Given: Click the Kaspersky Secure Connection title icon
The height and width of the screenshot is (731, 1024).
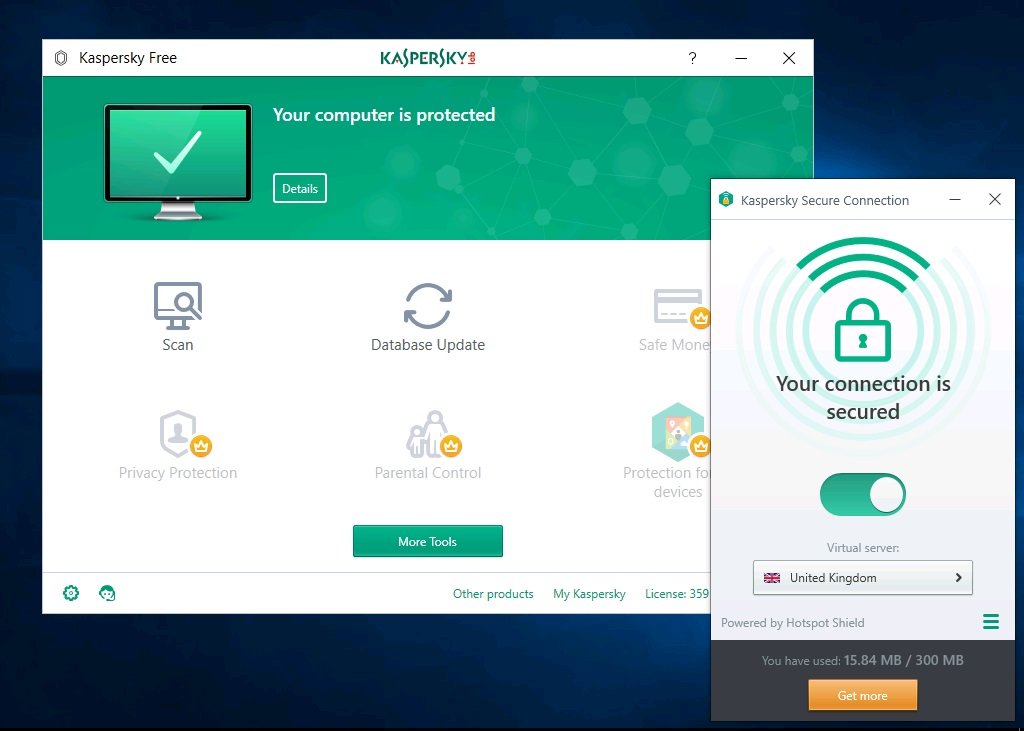Looking at the screenshot, I should 726,199.
